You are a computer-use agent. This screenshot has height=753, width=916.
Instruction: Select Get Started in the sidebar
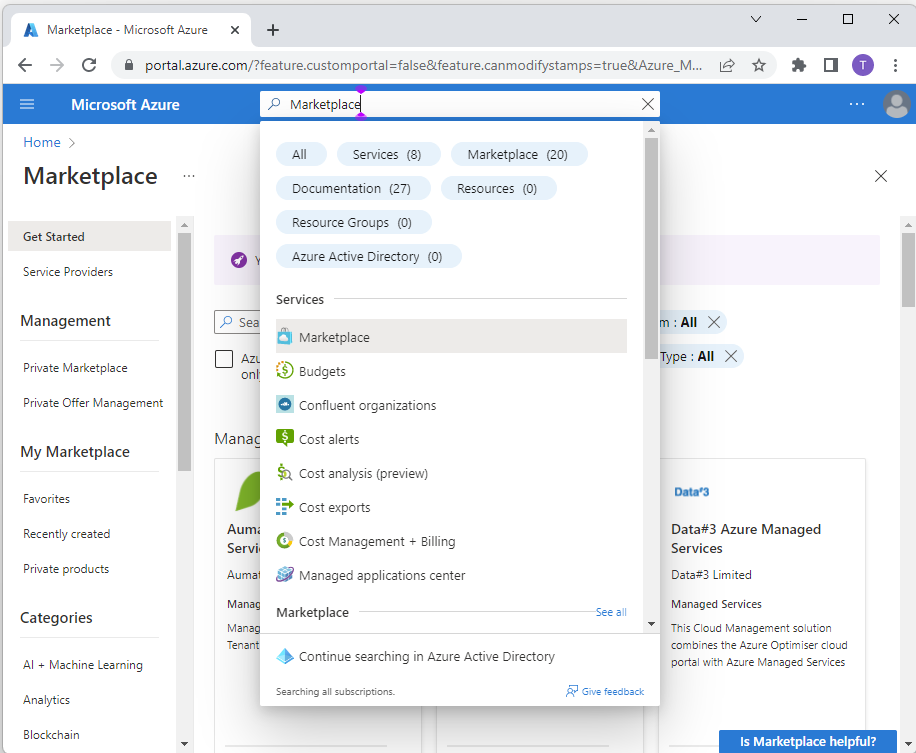89,236
